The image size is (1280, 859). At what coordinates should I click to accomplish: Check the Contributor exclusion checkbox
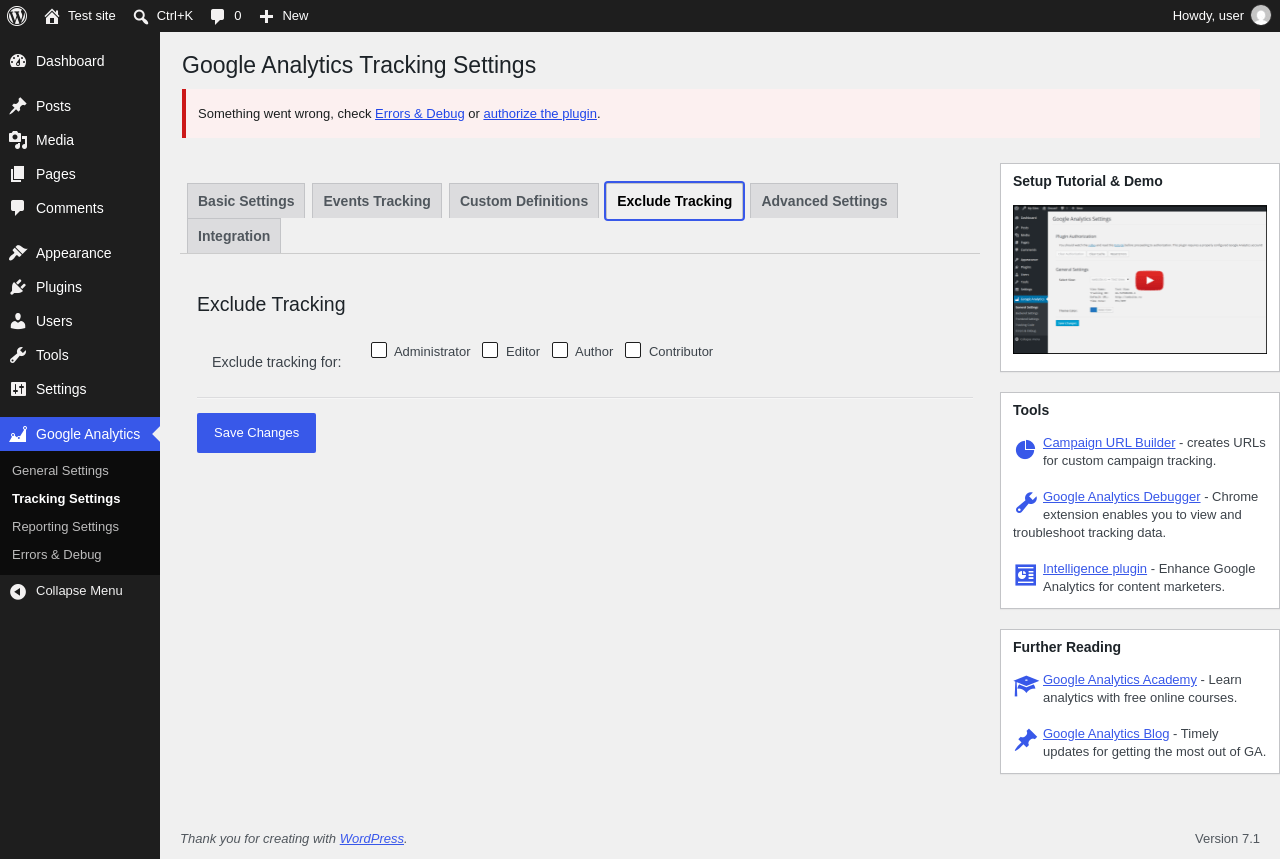point(633,350)
